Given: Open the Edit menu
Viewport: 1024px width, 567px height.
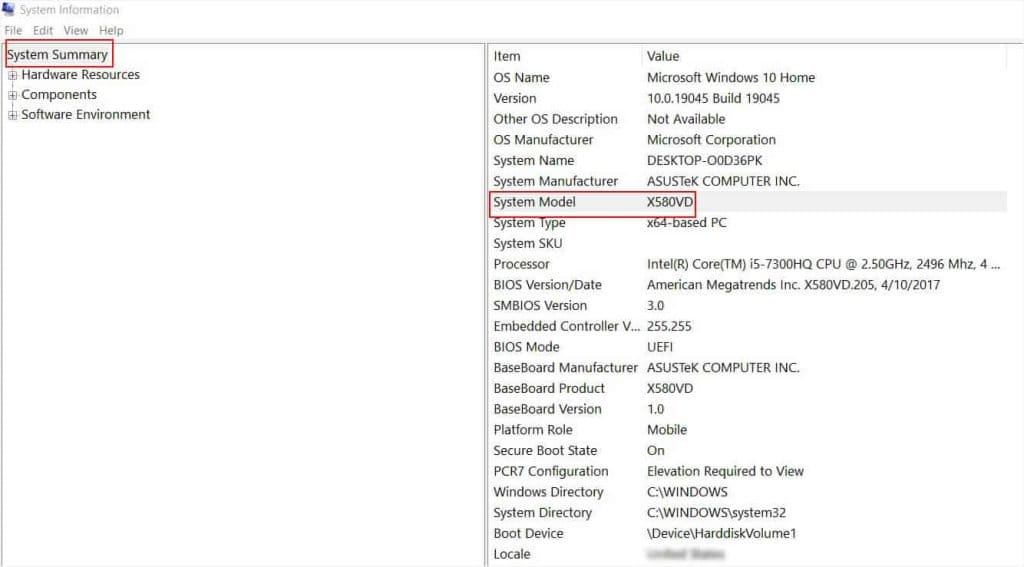Looking at the screenshot, I should coord(43,31).
